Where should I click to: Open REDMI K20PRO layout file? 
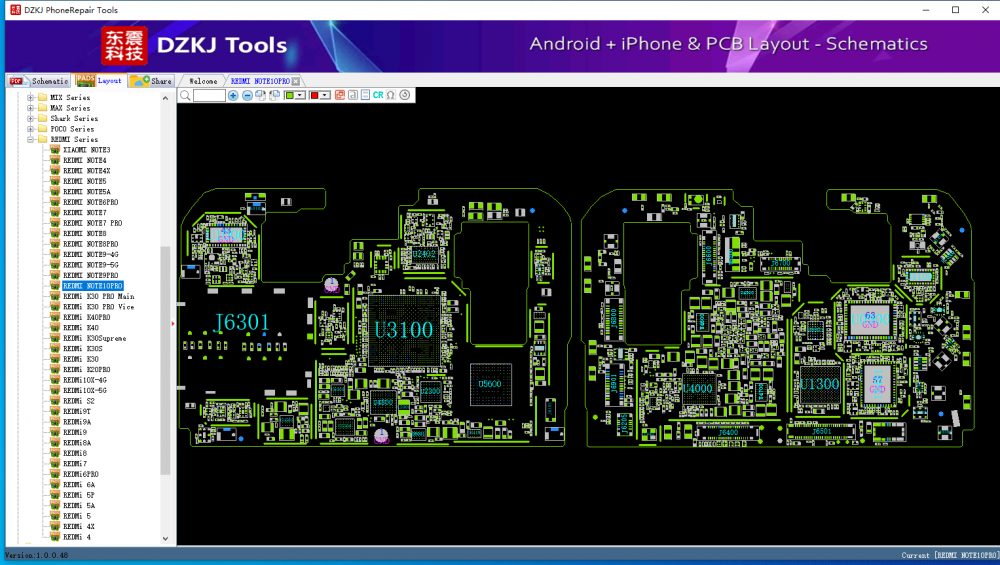click(87, 370)
